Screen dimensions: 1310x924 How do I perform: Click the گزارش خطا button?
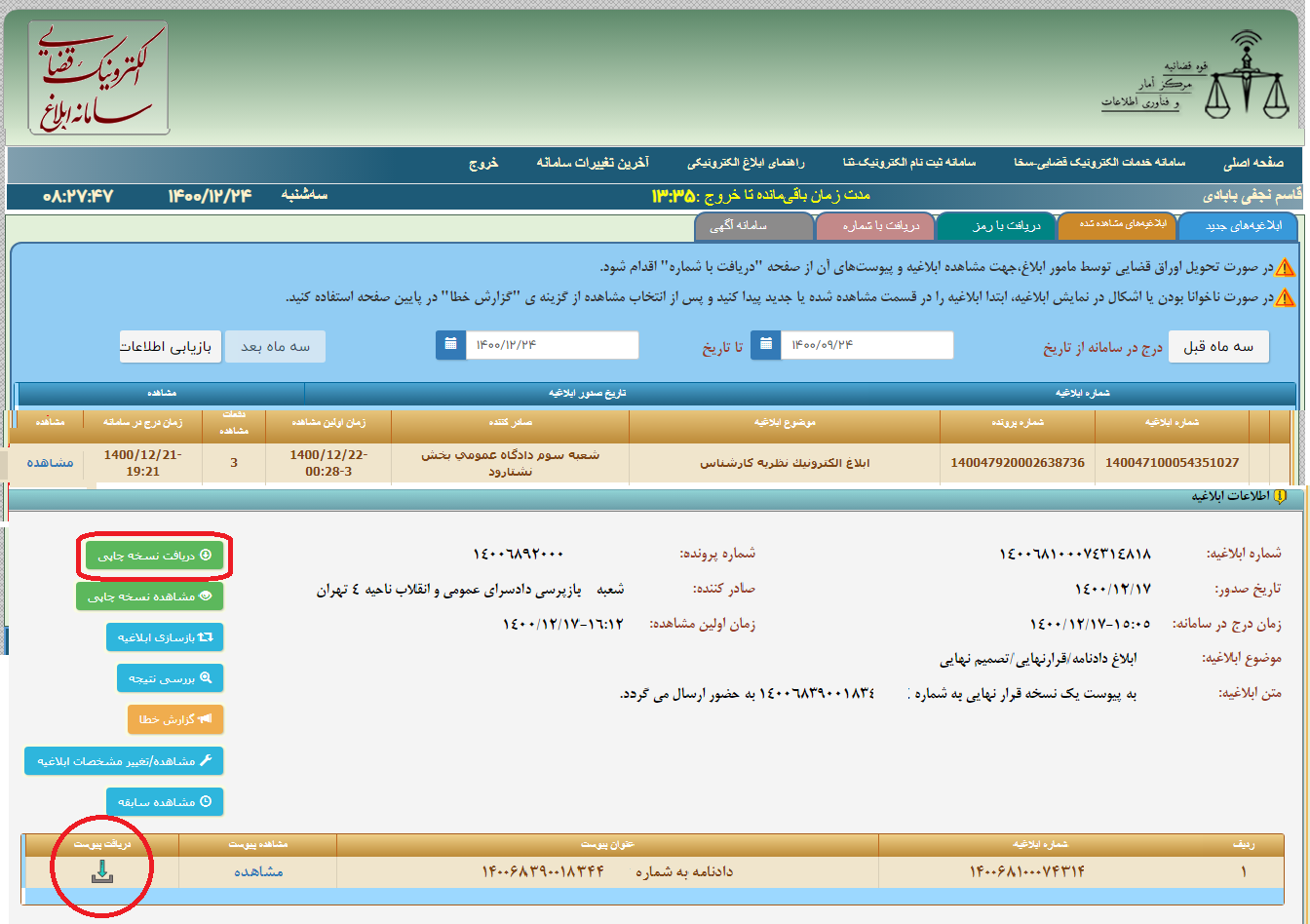tap(175, 719)
